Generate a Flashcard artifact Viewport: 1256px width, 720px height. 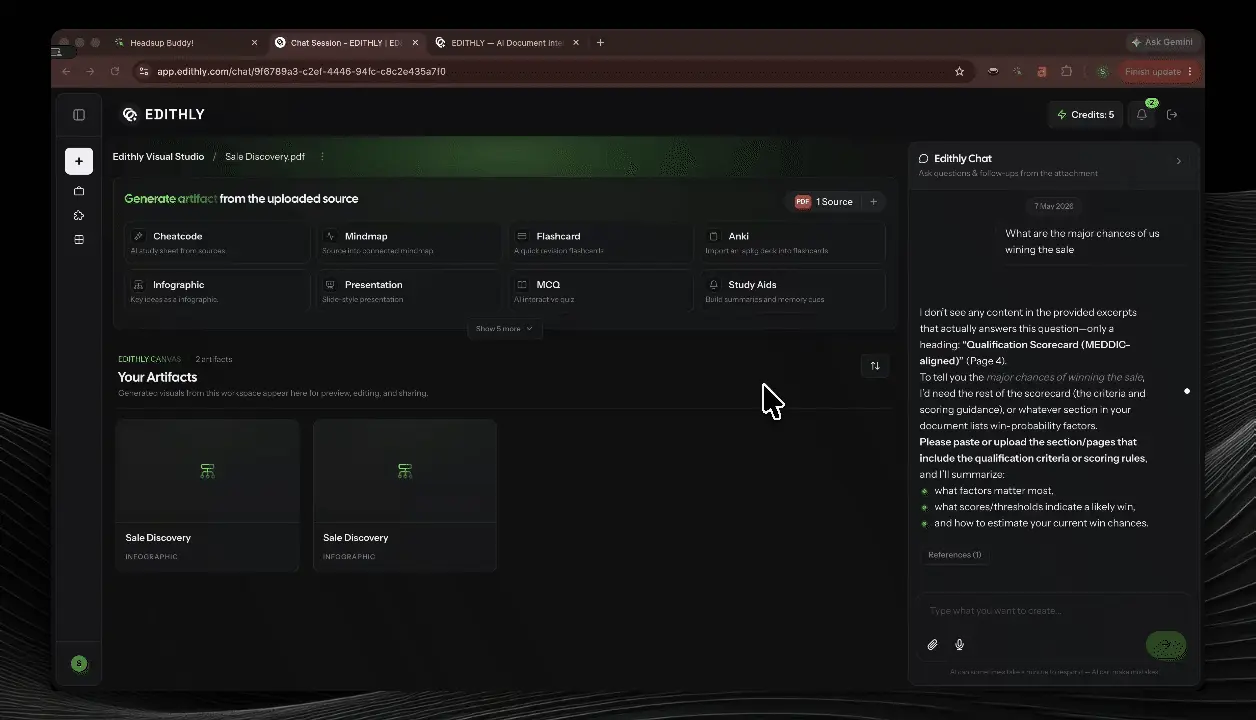[600, 243]
